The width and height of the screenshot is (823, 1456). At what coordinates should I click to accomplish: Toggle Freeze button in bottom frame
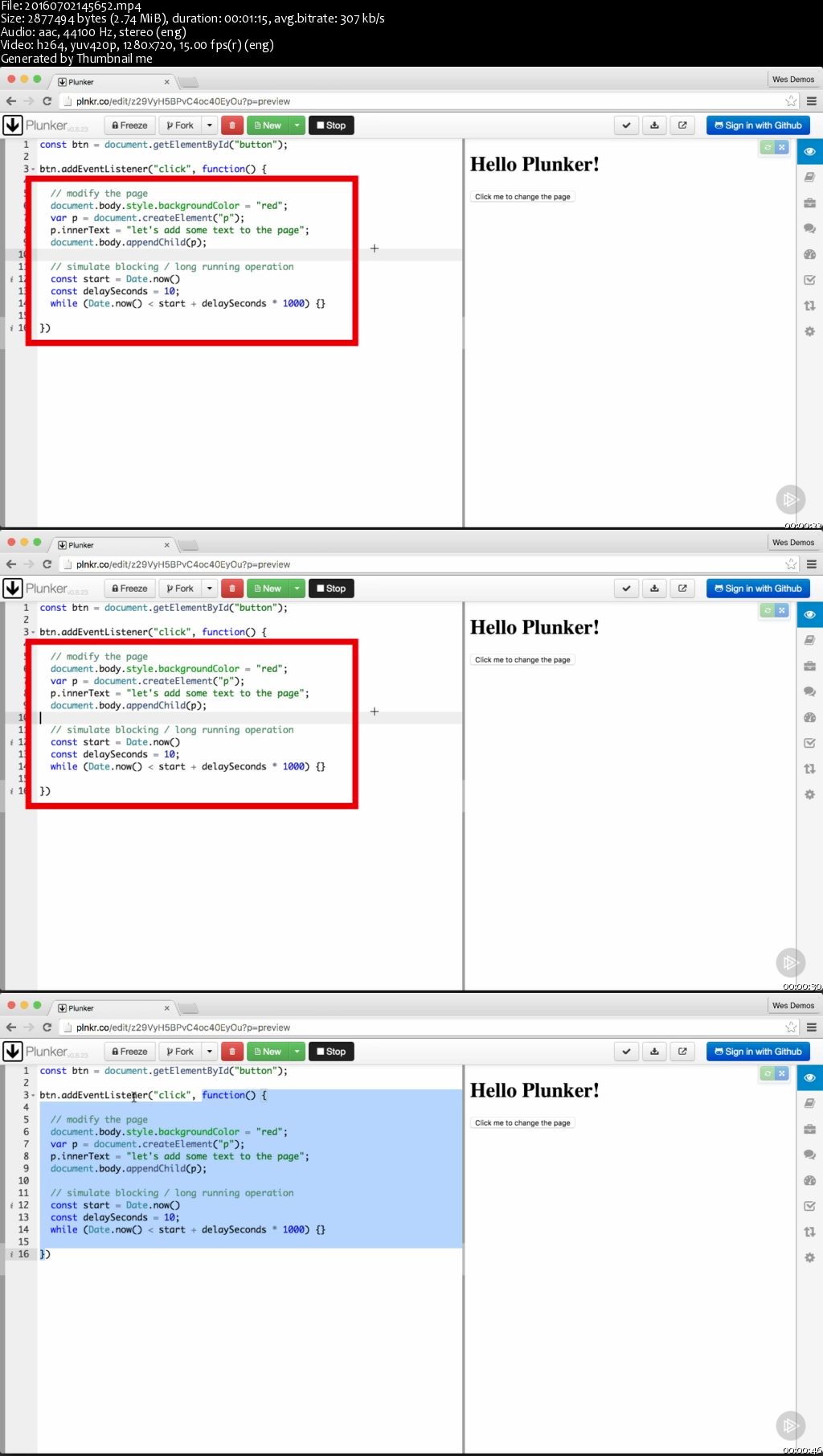129,1052
